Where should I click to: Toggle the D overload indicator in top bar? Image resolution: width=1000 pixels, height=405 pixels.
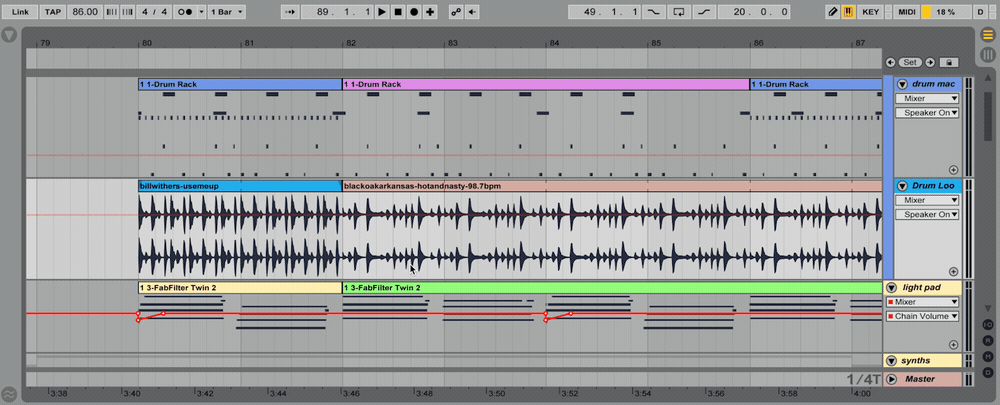pyautogui.click(x=980, y=12)
